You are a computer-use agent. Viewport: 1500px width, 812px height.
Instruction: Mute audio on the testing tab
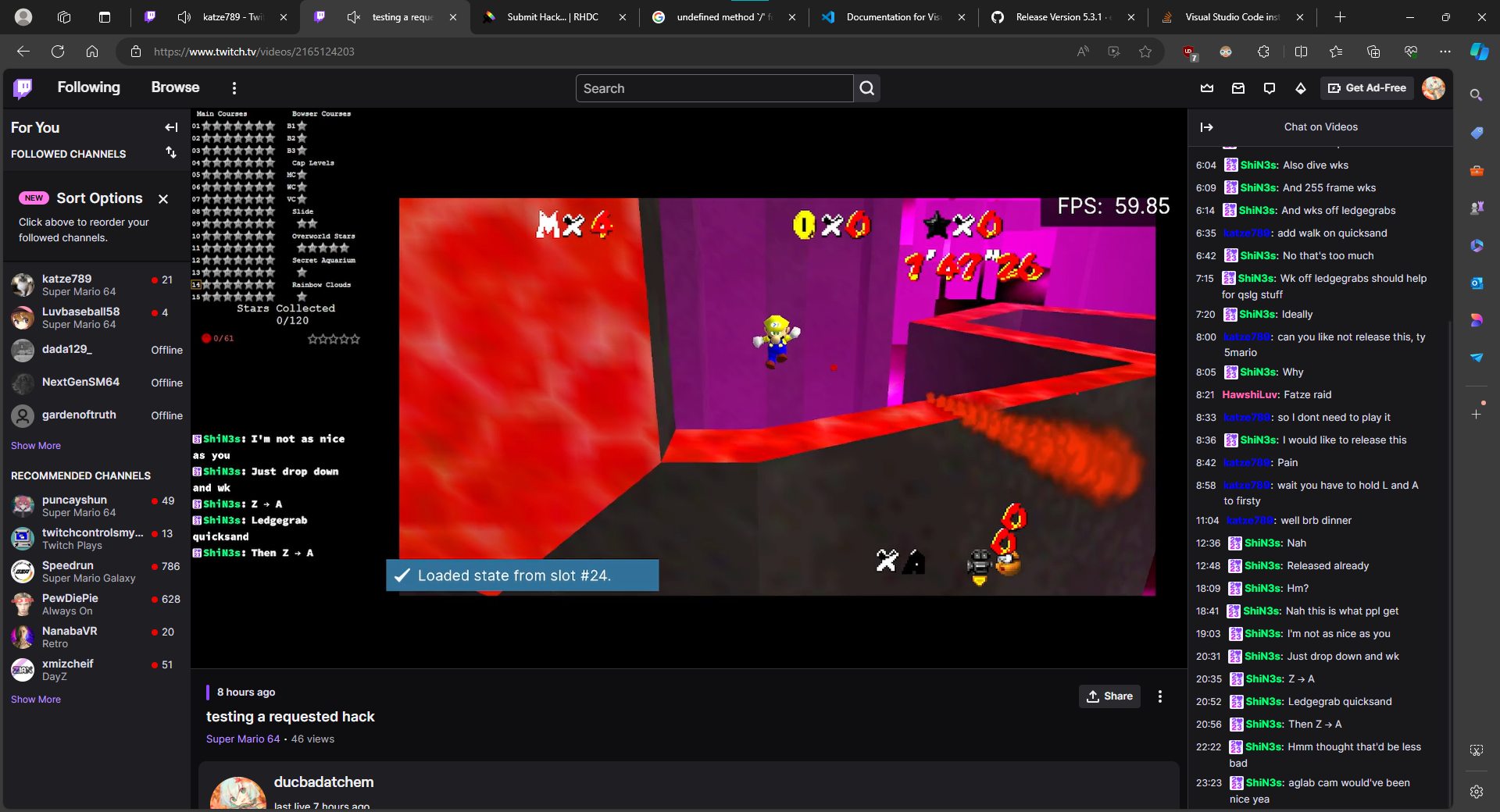354,17
